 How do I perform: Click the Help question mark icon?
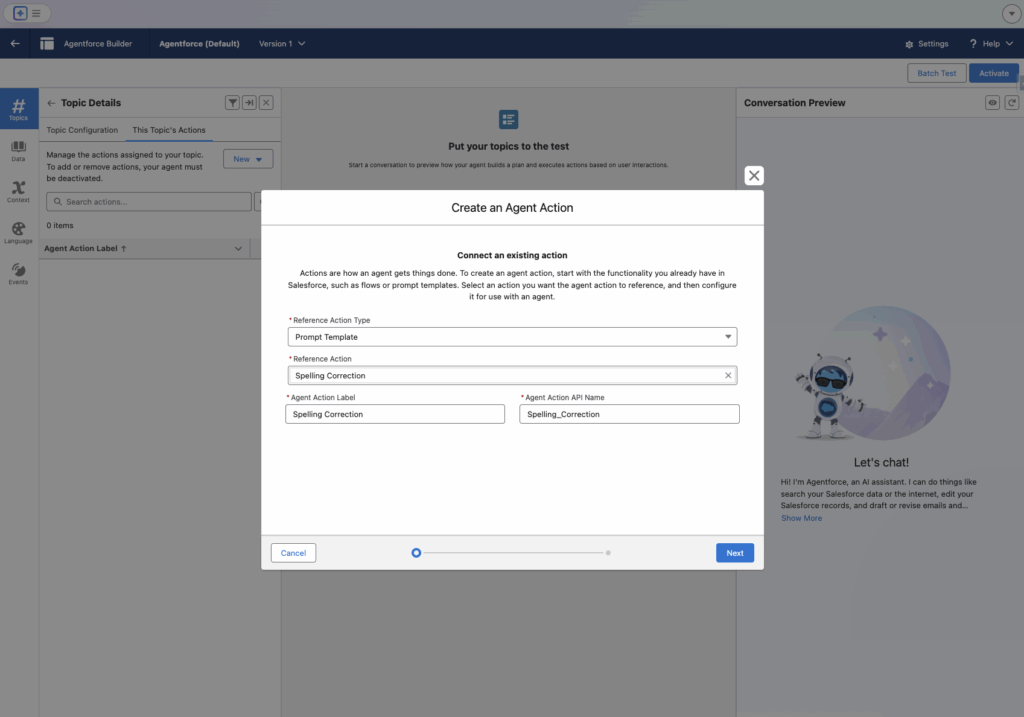(973, 44)
